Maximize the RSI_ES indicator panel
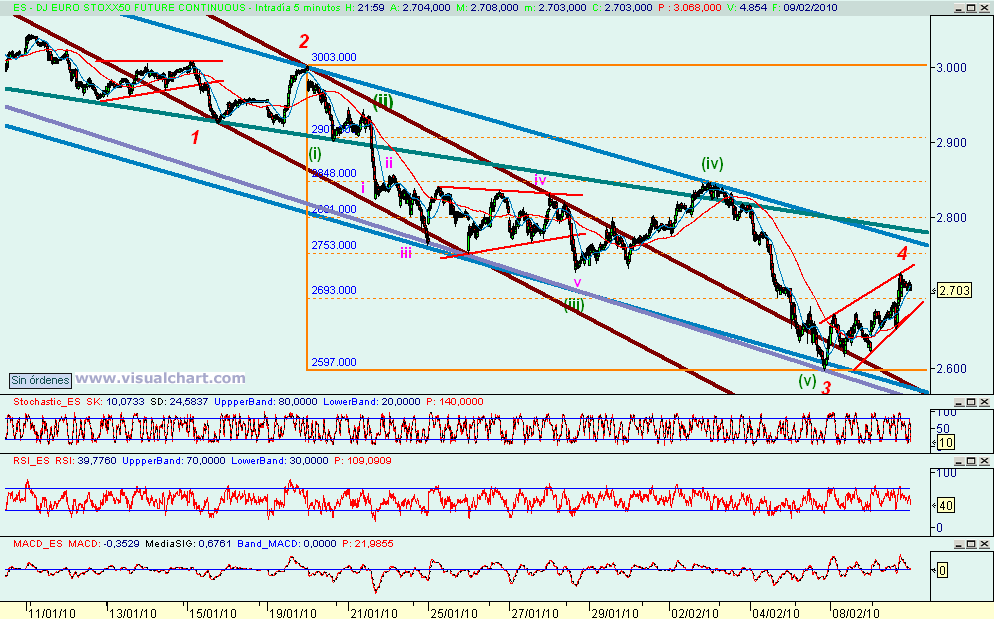 (x=970, y=460)
